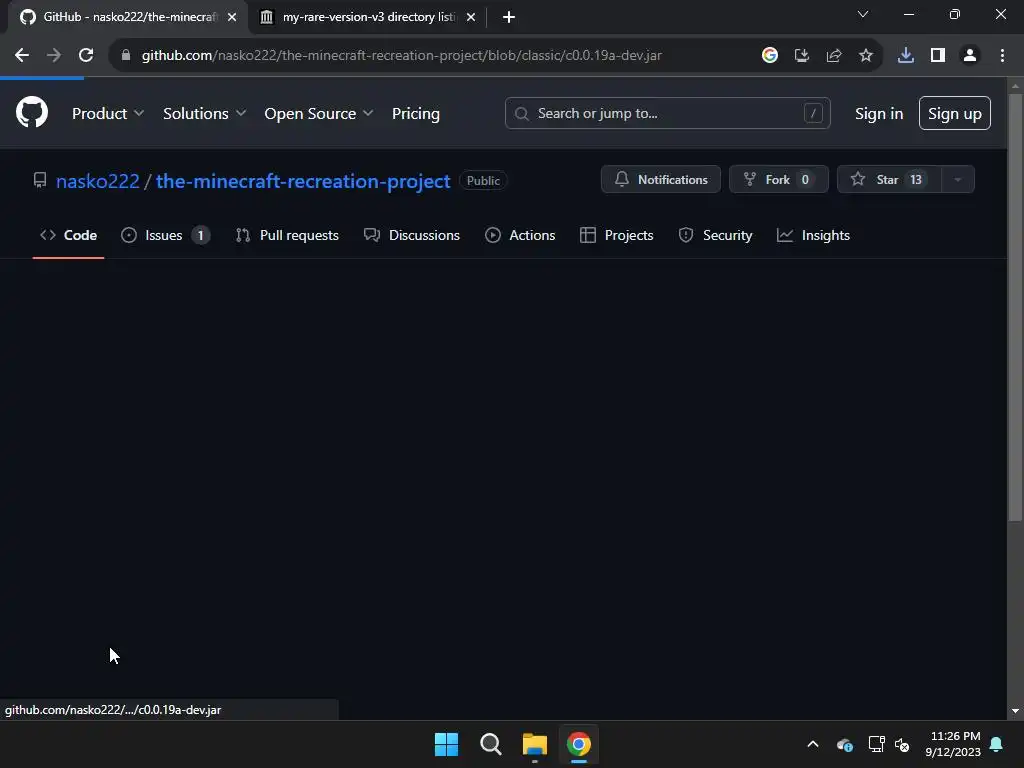Open the Pricing page
This screenshot has height=768, width=1024.
coord(415,114)
